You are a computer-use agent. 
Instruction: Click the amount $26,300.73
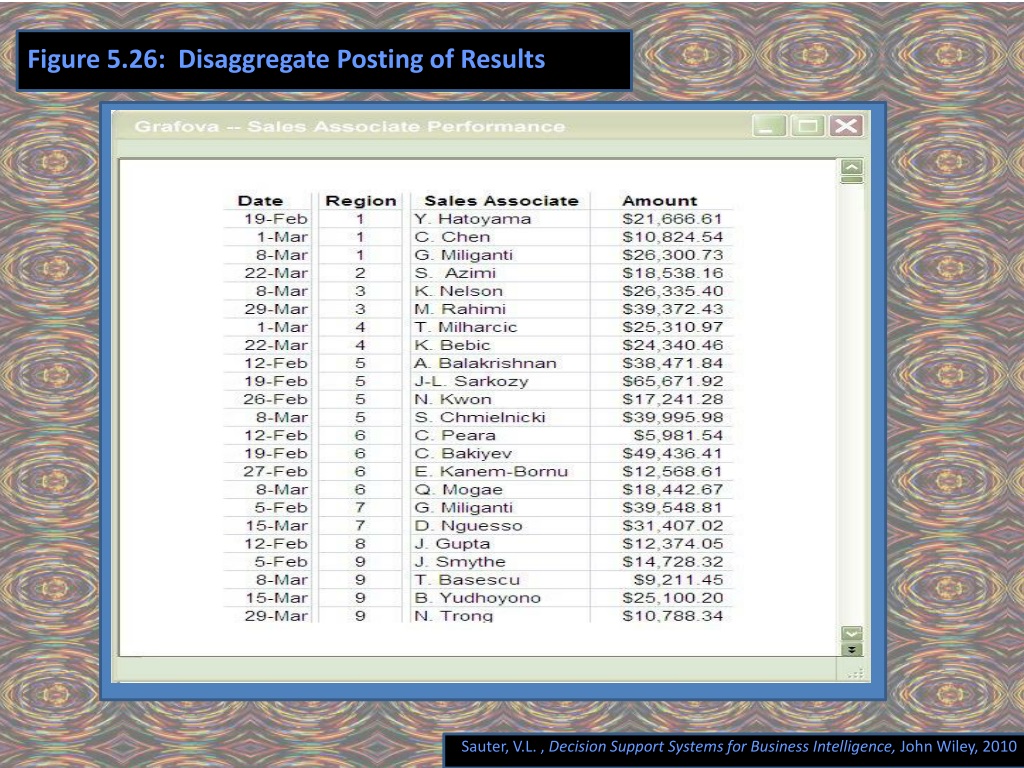[x=672, y=255]
